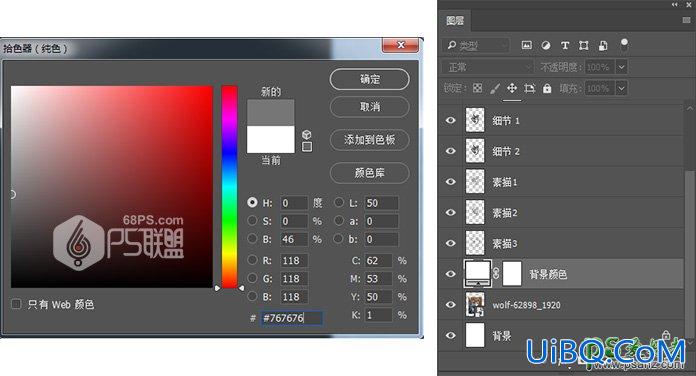Click the out-of-gamut warning cube icon
Screen dimensions: 696x376
307,134
